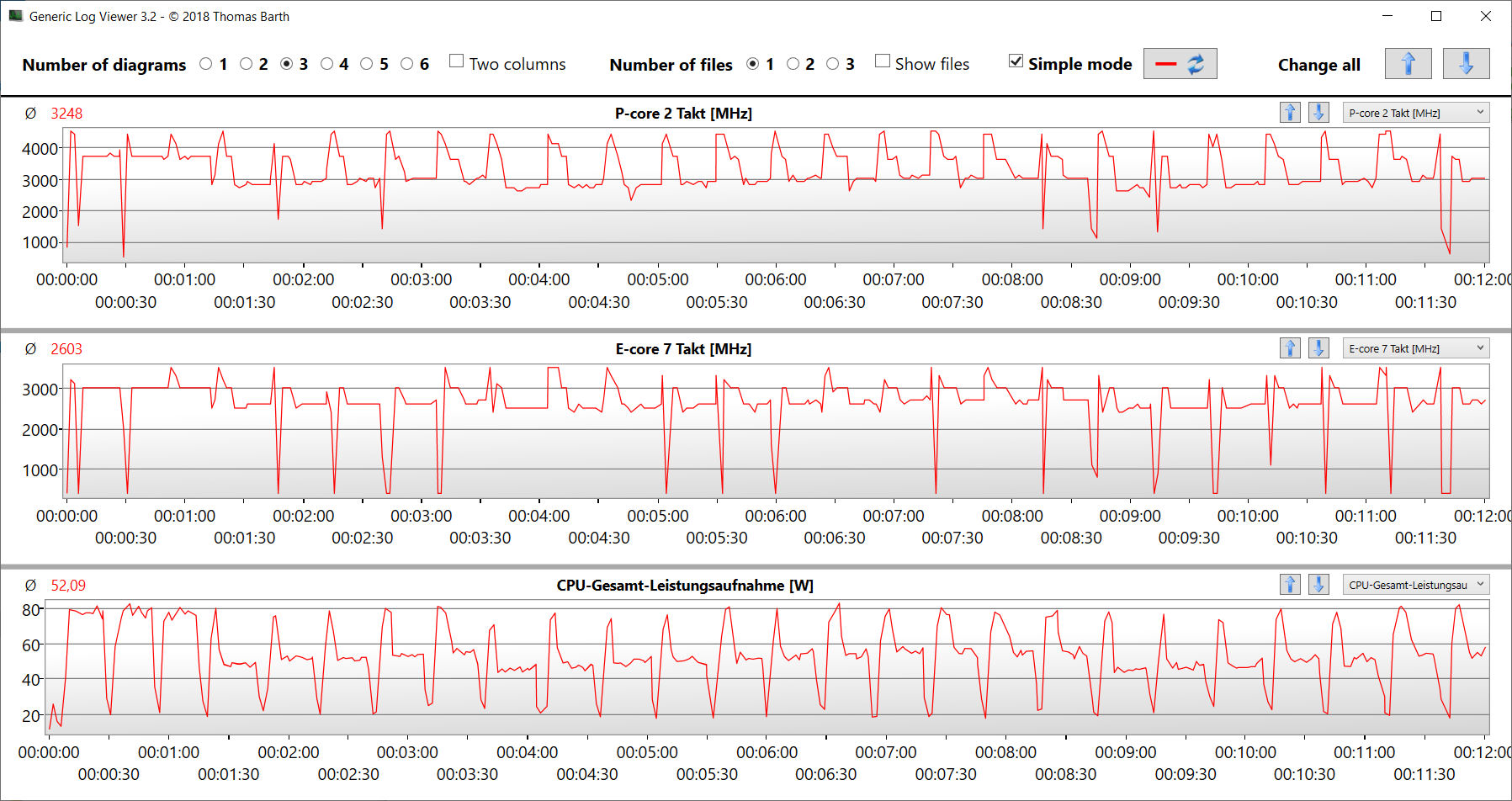Click up arrow for CPU-Gesamt-Leistungsaufnahme diagram
1512x801 pixels.
(1290, 585)
